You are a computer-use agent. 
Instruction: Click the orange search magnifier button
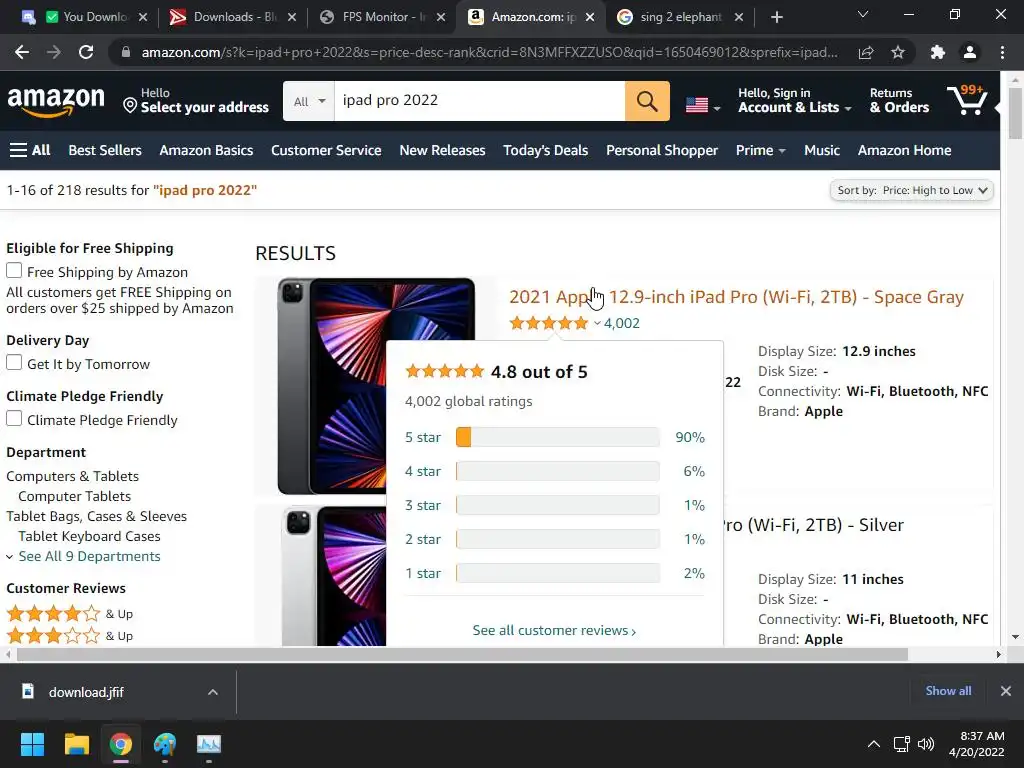[x=647, y=101]
